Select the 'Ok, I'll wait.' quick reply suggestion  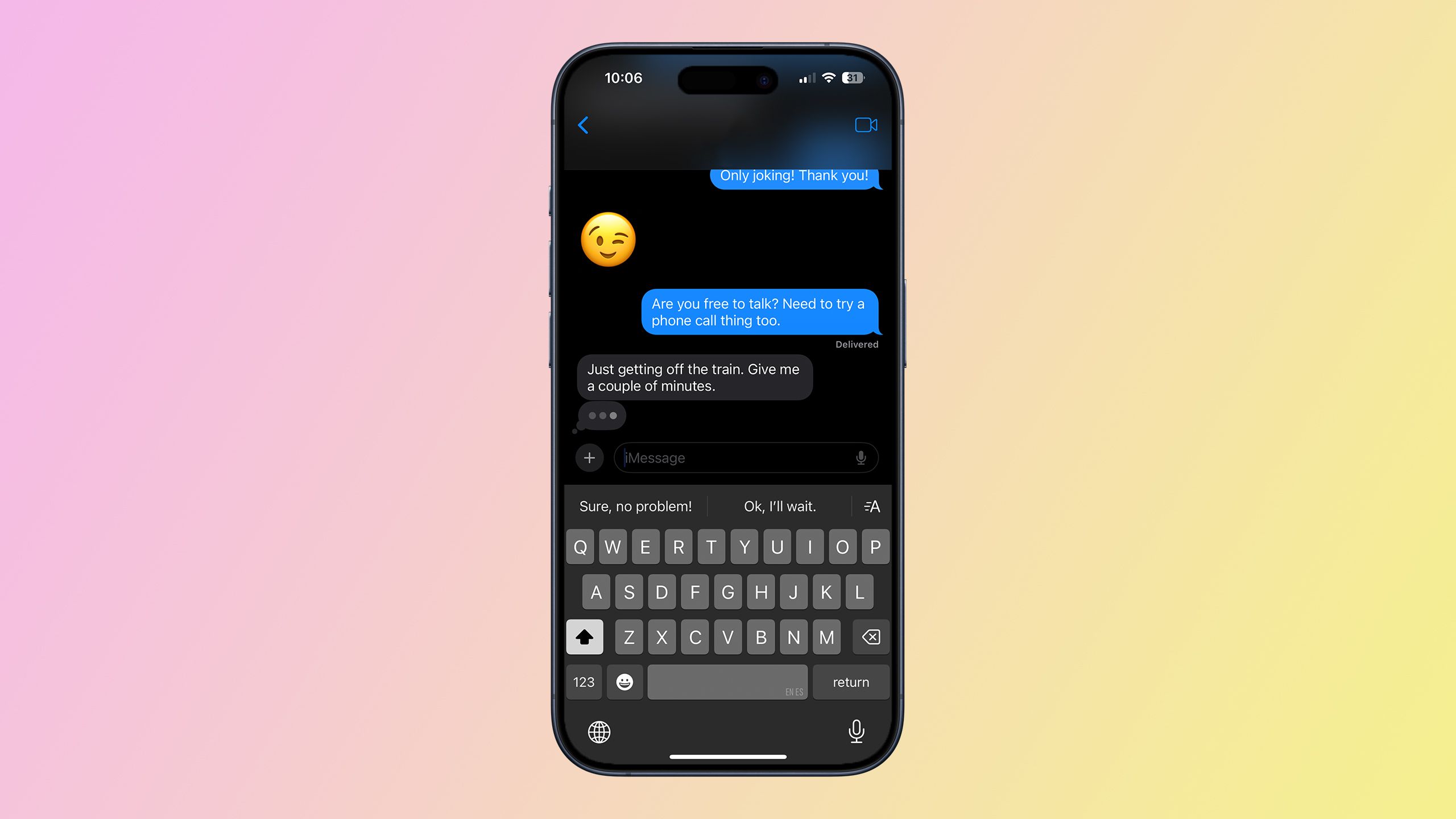point(778,506)
